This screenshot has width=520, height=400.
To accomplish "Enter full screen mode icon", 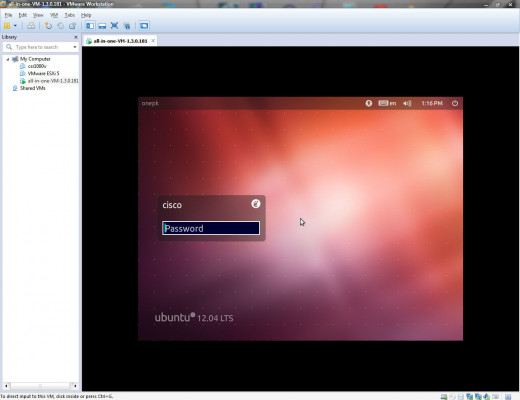I will (x=114, y=26).
